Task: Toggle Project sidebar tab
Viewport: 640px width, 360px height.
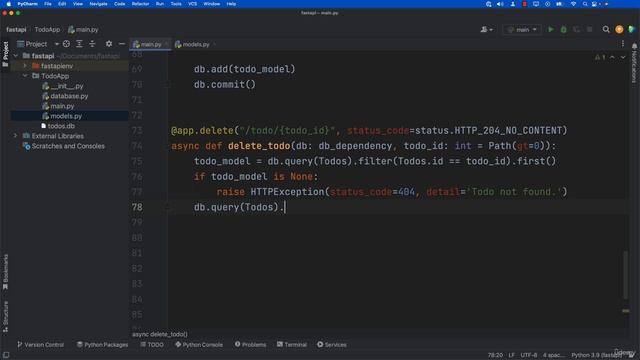Action: click(5, 54)
